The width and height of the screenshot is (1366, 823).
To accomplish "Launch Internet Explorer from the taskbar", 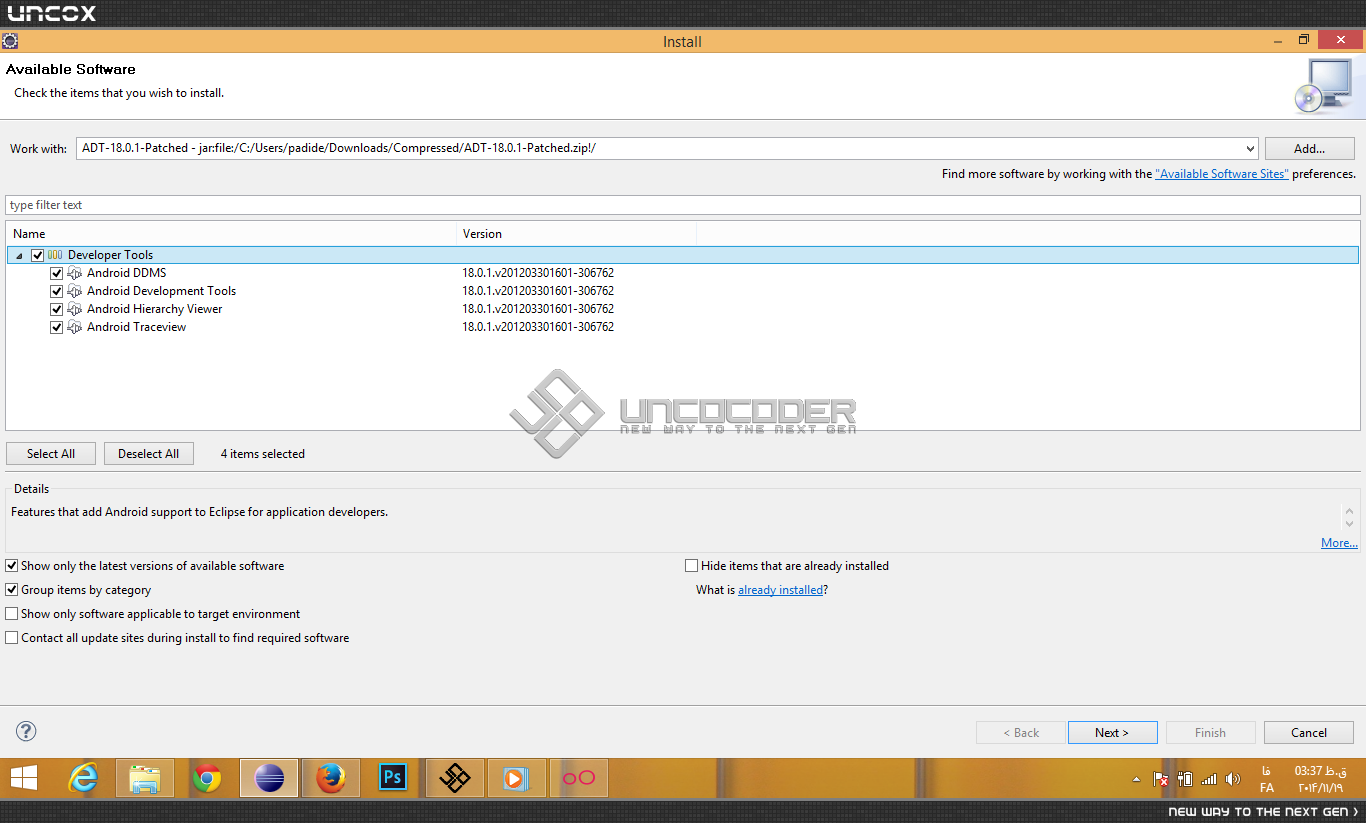I will (x=83, y=778).
